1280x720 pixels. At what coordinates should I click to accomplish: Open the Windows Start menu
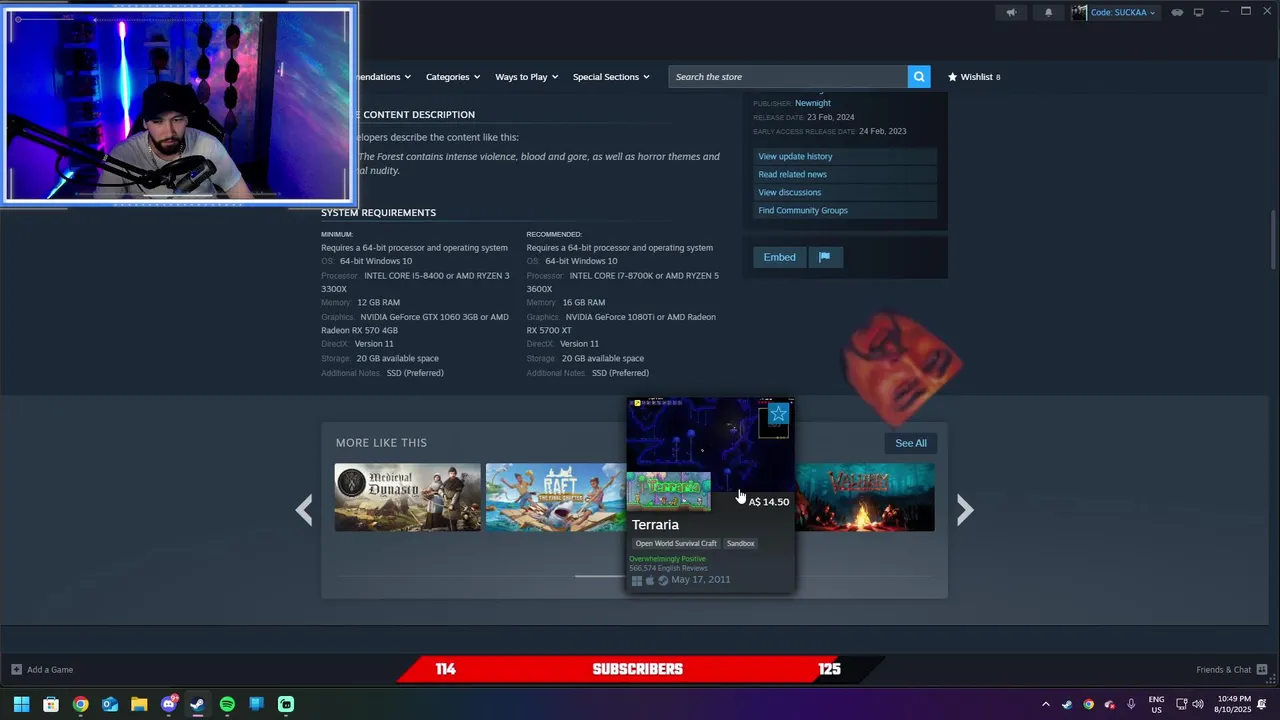(21, 704)
